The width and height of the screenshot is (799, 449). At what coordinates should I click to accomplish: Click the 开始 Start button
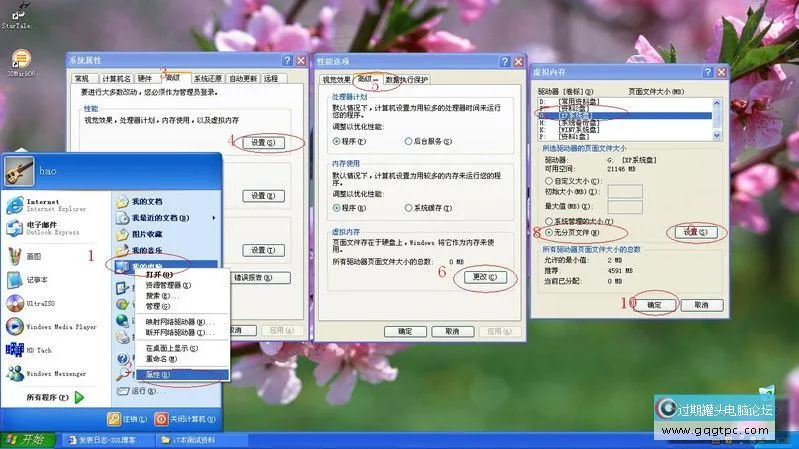coord(27,439)
